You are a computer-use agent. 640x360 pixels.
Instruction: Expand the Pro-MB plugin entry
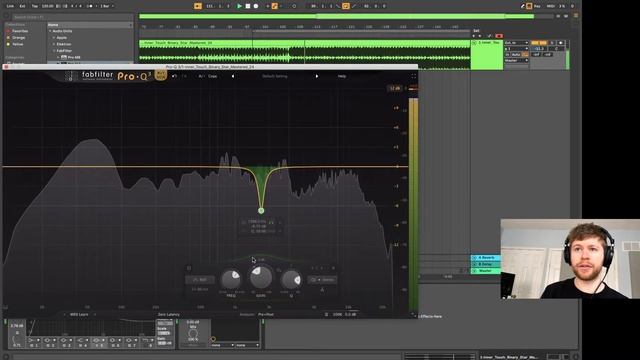pos(58,58)
